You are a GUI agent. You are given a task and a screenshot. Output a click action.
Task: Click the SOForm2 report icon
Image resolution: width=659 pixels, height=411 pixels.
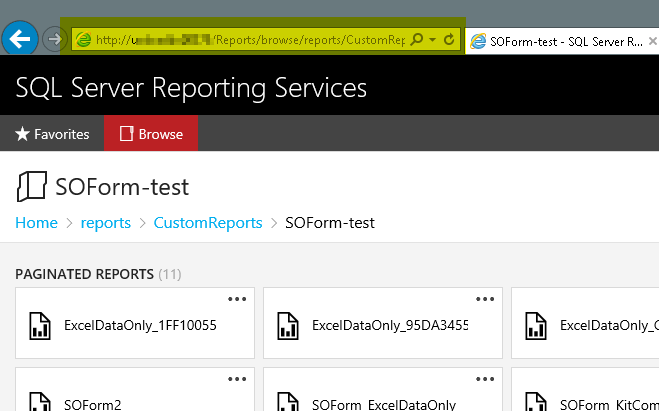click(40, 402)
